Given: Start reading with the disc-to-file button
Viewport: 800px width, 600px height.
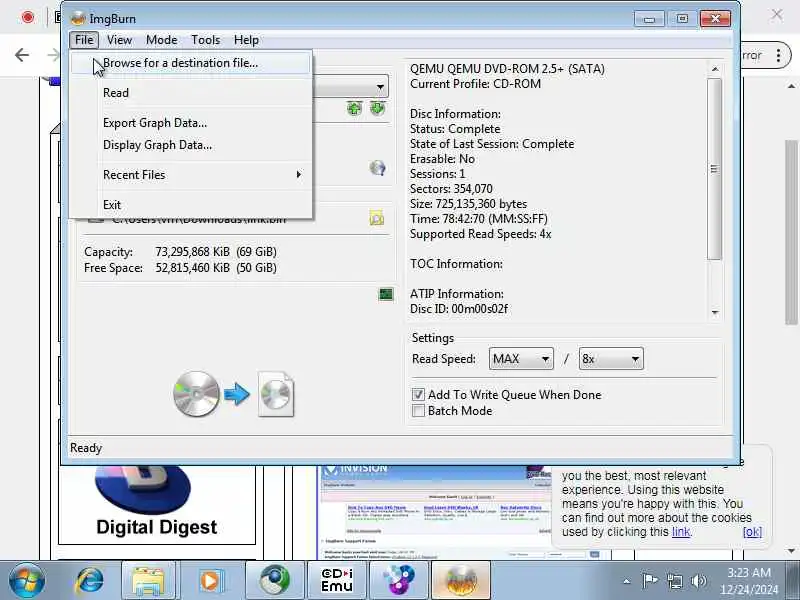Looking at the screenshot, I should [234, 394].
